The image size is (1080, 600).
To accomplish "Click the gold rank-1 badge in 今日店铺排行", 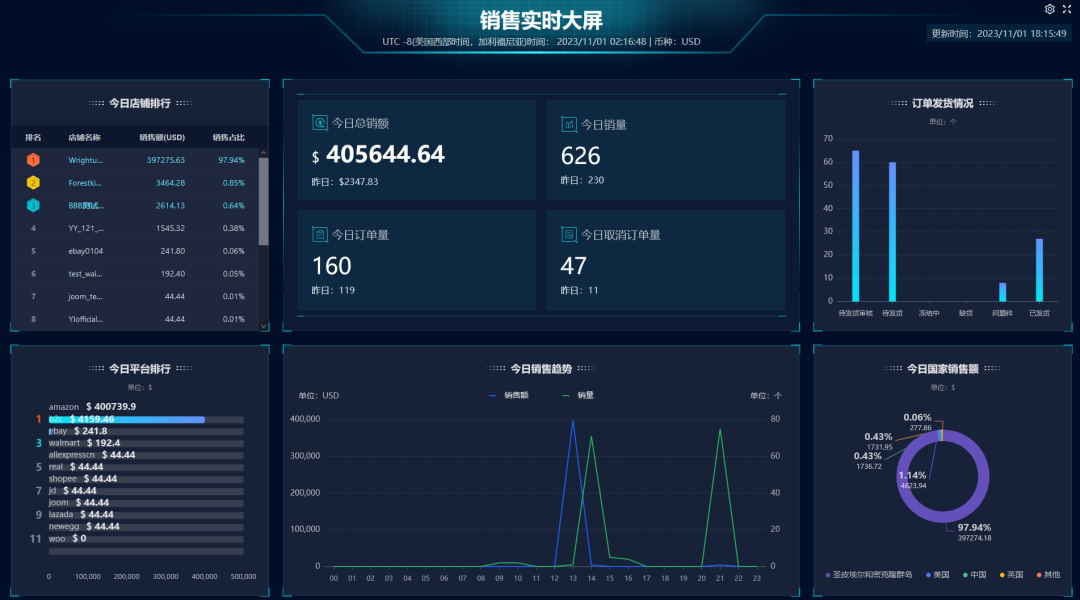I will 32,159.
